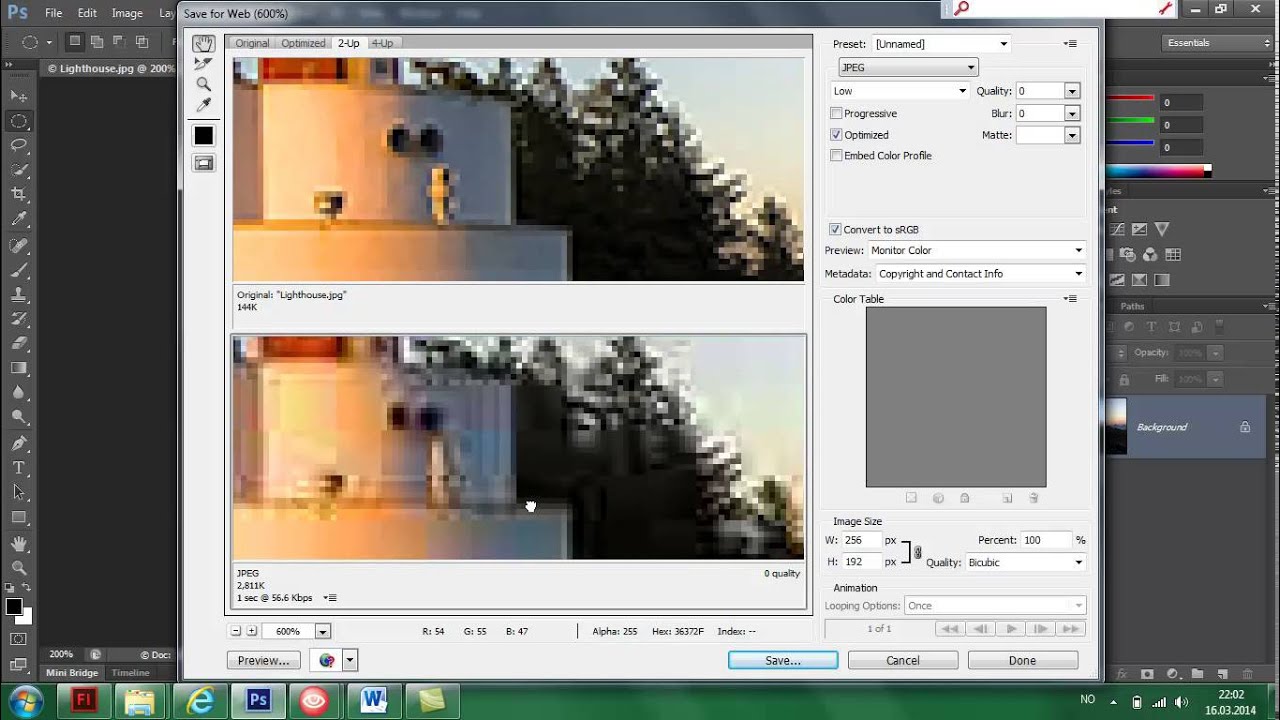Click the zoom in plus button

tap(252, 631)
